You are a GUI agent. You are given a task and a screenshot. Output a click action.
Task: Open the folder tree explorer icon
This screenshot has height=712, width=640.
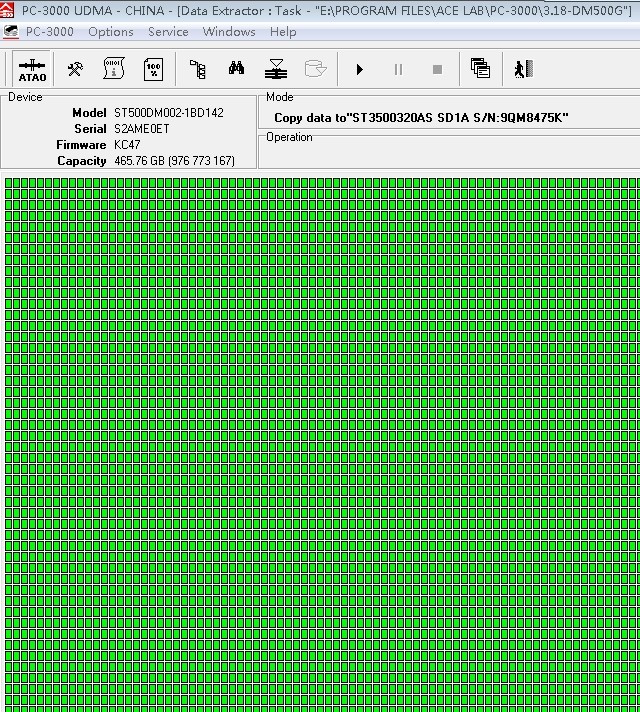197,69
